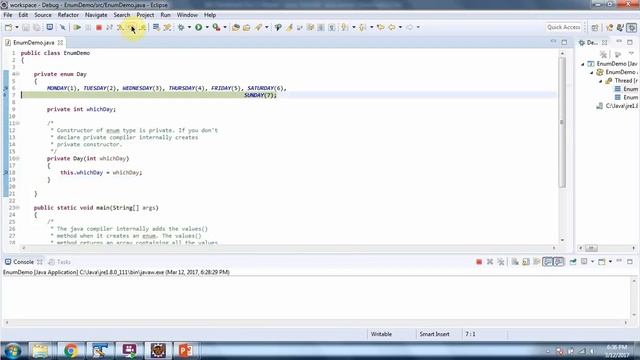Click the Save icon in the toolbar
This screenshot has width=640, height=360.
click(26, 27)
